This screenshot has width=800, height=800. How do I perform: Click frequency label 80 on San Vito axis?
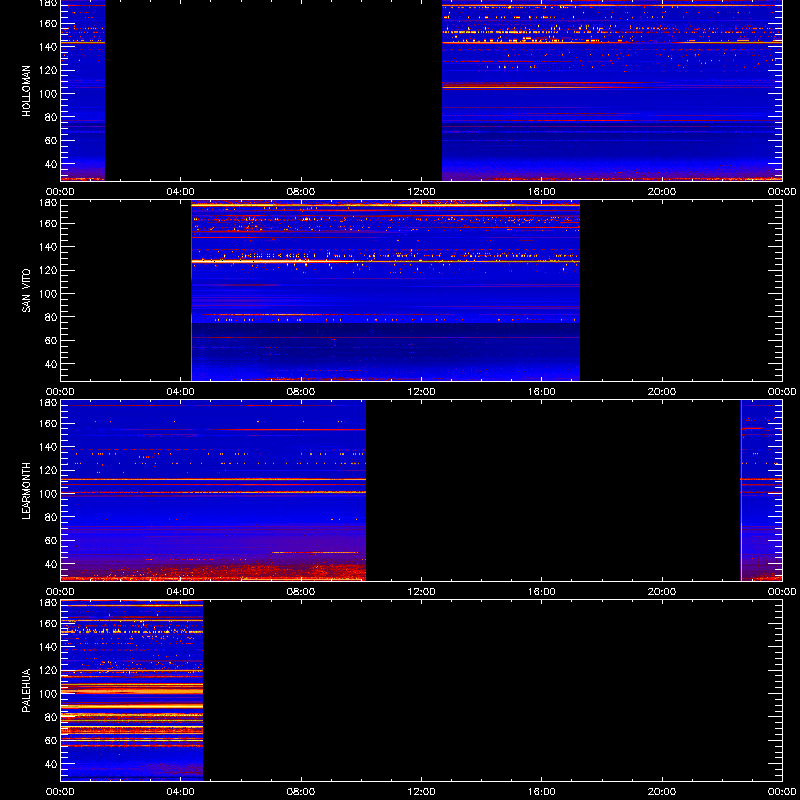tap(52, 317)
